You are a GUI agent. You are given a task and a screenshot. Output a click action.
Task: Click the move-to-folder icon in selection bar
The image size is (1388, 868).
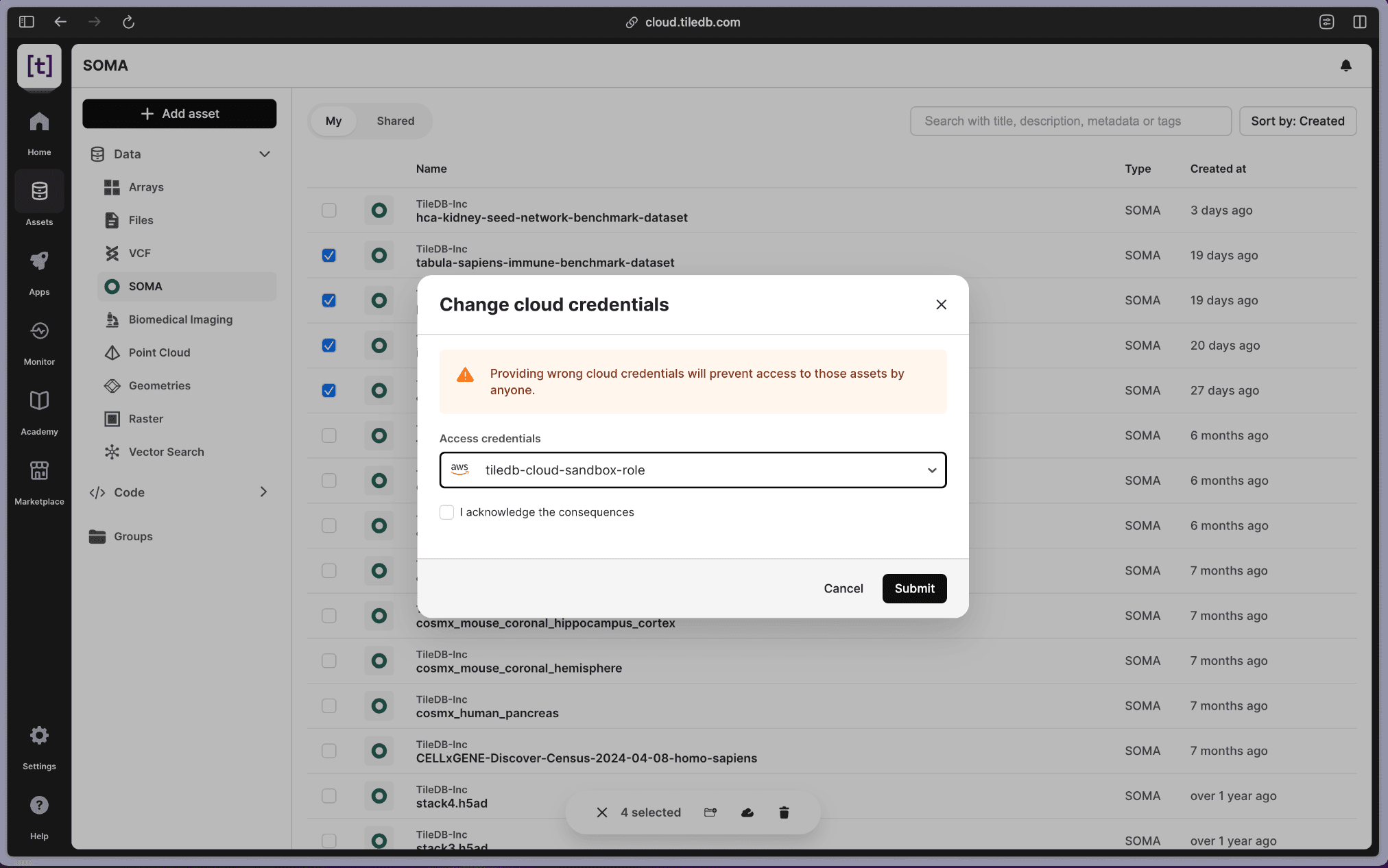[710, 812]
